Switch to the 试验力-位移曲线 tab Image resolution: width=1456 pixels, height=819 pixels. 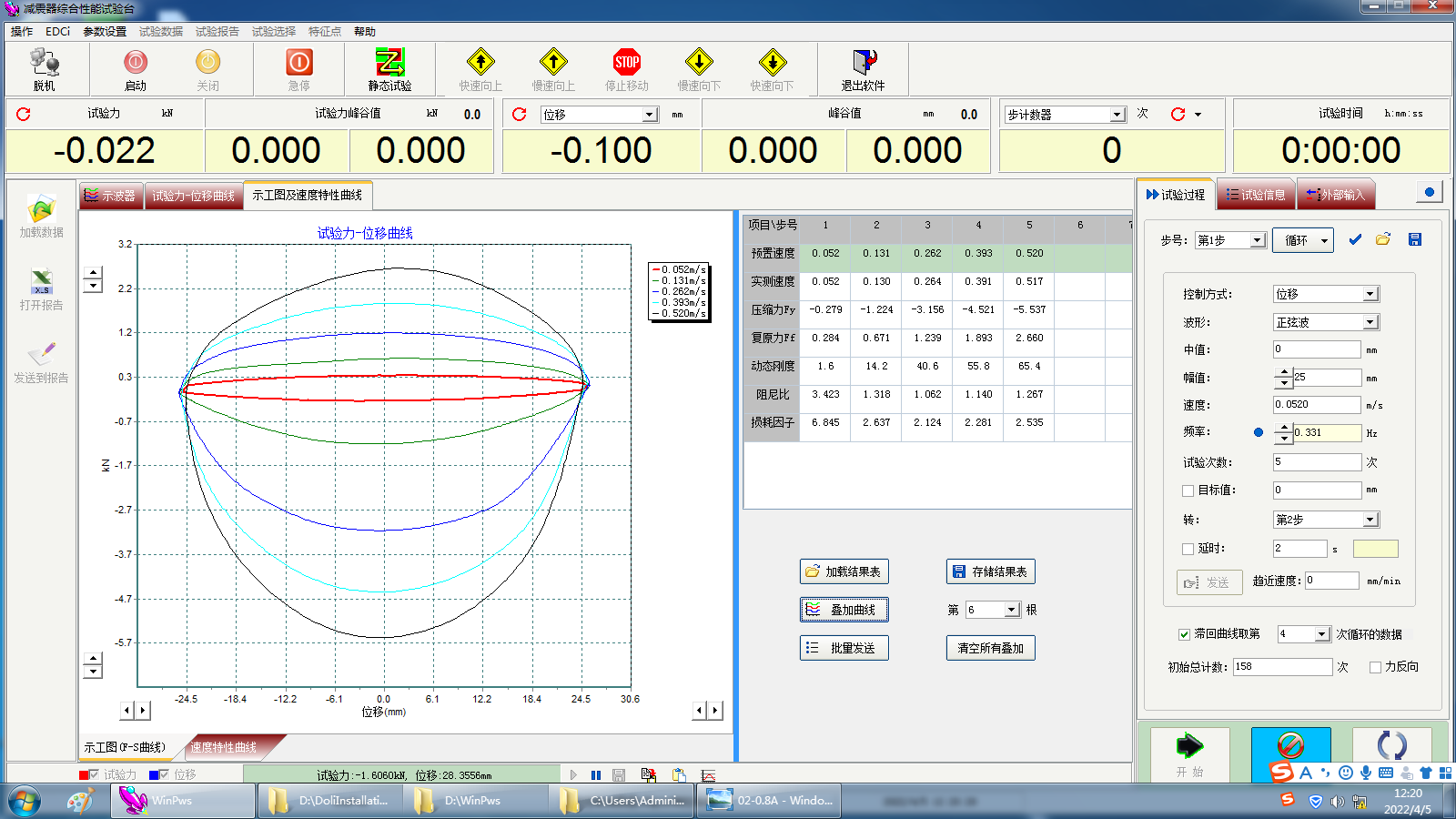[x=193, y=196]
